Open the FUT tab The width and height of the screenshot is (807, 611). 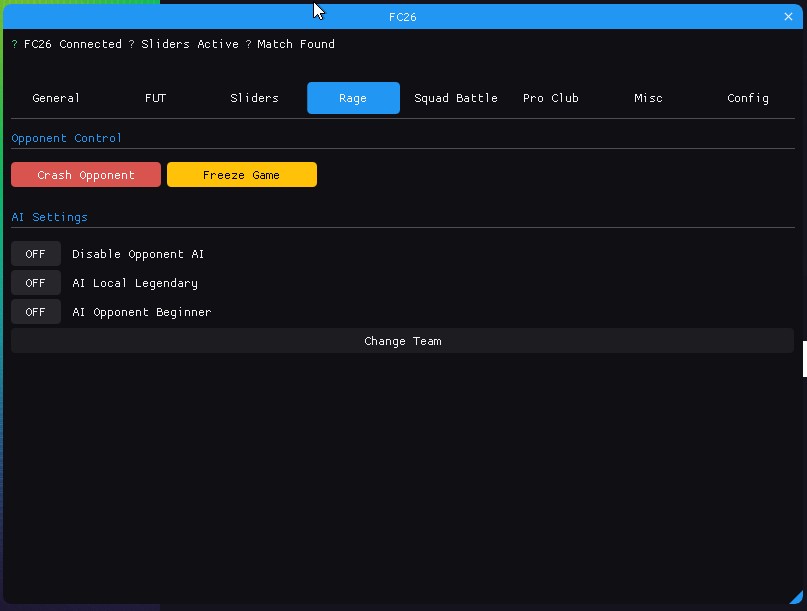tap(155, 98)
